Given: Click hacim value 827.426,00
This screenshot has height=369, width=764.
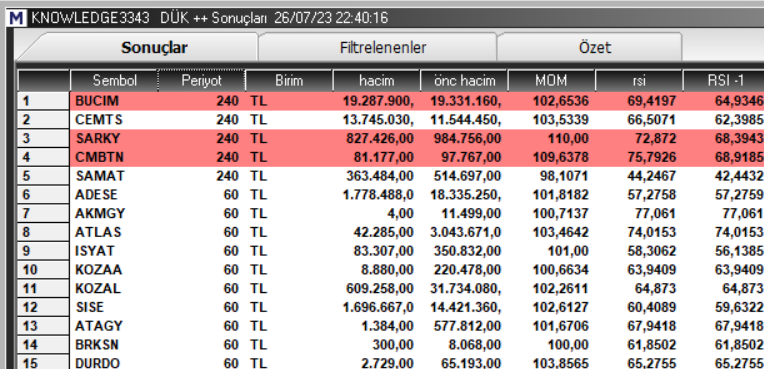Looking at the screenshot, I should click(380, 139).
